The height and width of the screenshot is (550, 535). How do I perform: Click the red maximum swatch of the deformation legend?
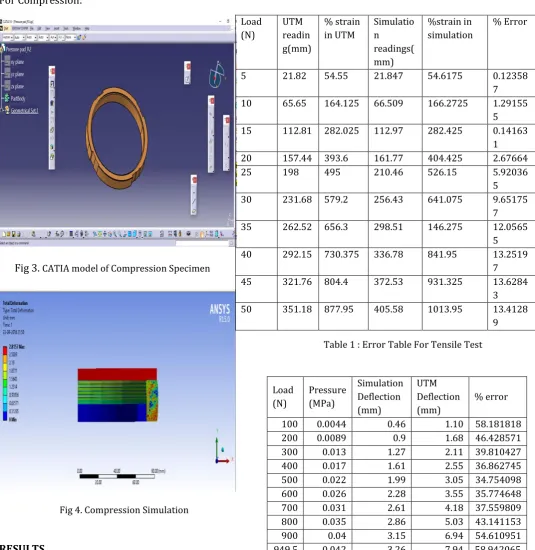click(5, 350)
